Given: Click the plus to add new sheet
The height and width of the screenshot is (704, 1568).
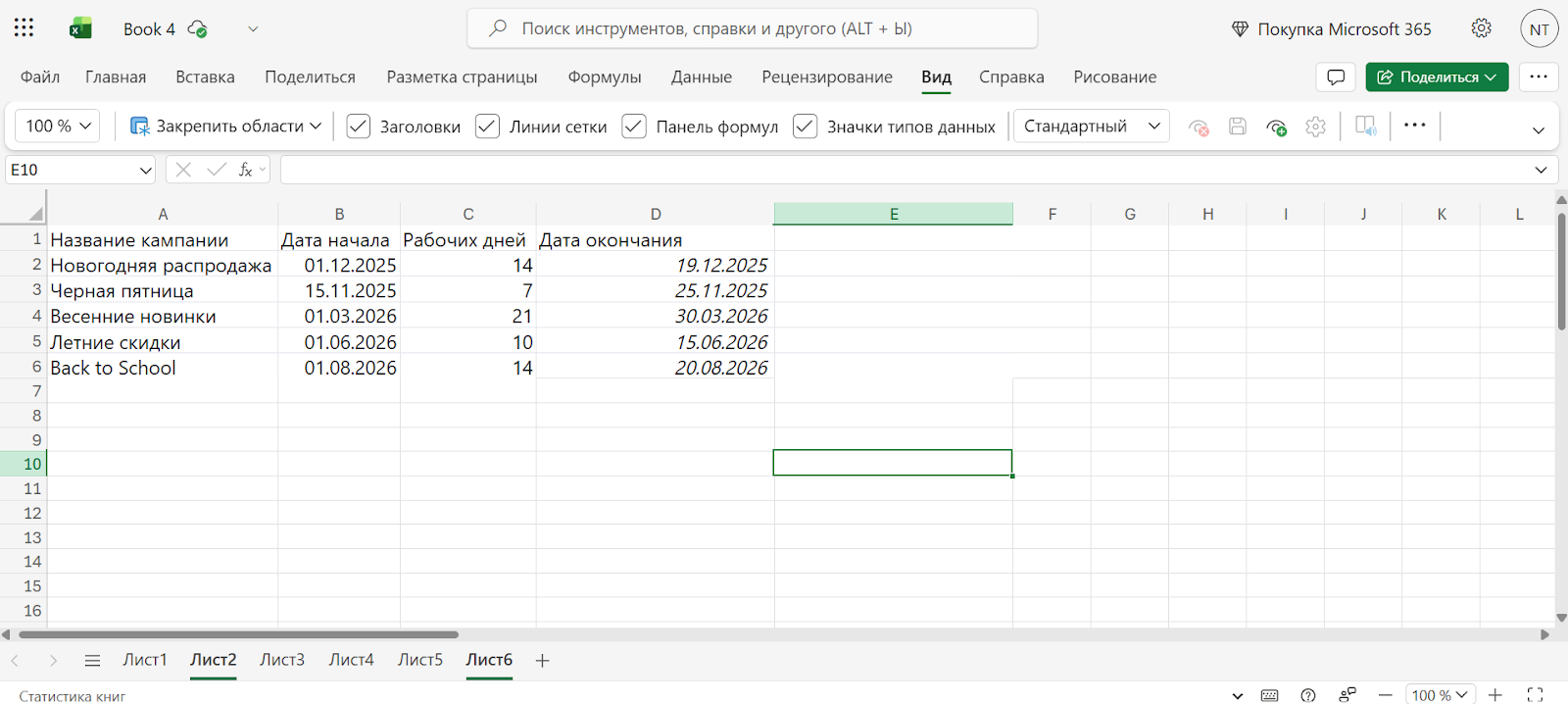Looking at the screenshot, I should pos(542,661).
